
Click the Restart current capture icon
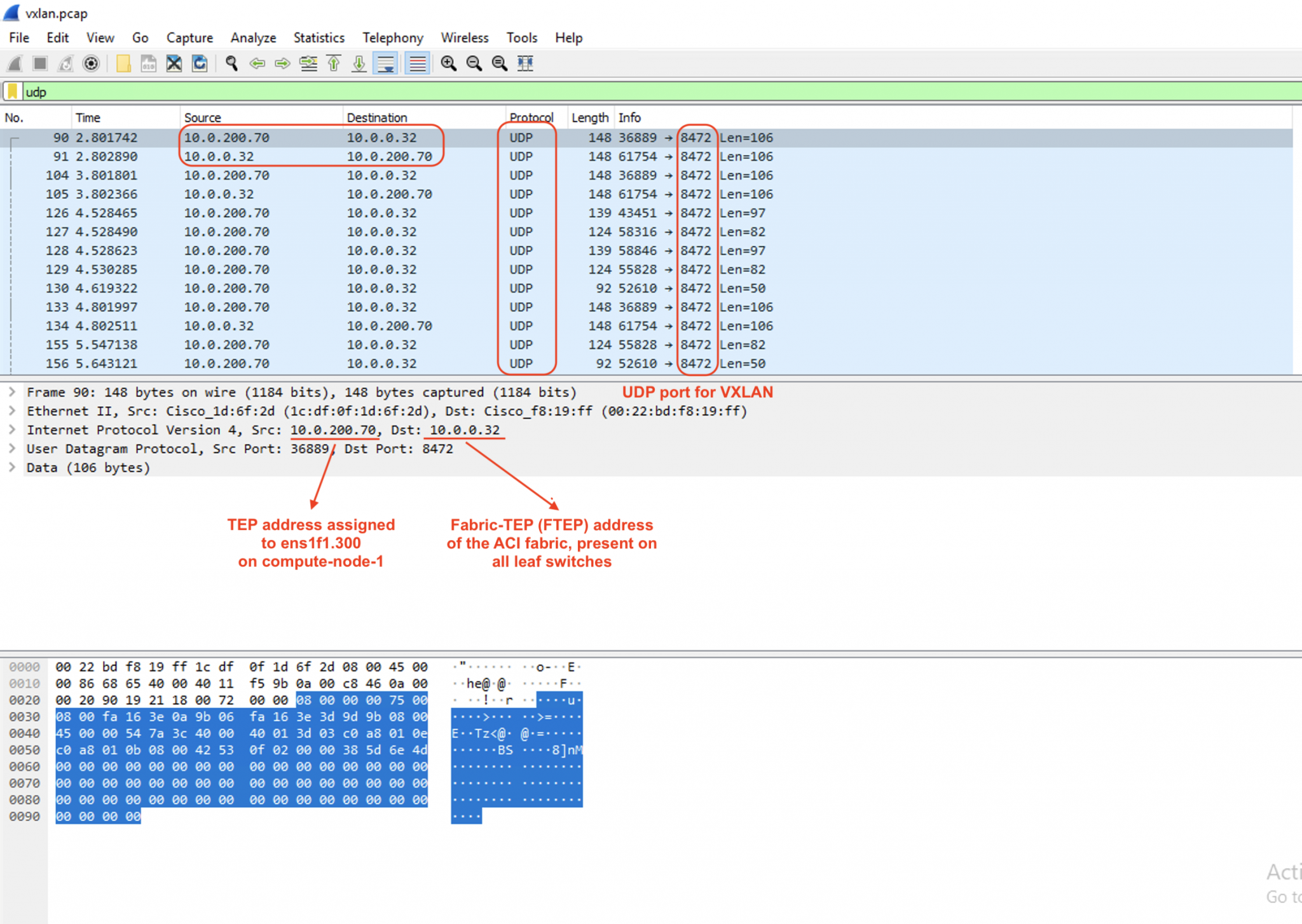(65, 64)
